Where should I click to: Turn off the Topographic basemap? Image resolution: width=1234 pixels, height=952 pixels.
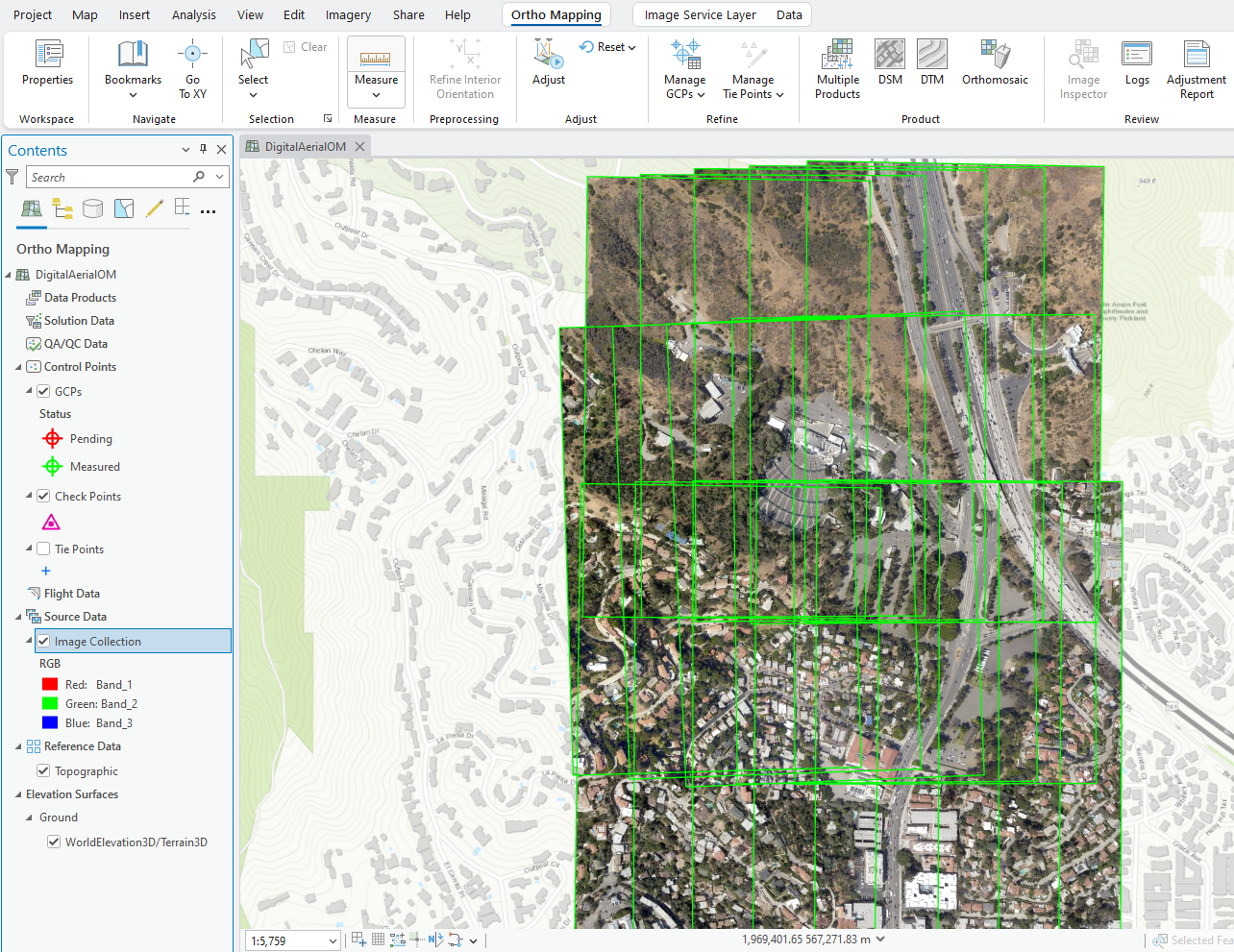pos(43,770)
